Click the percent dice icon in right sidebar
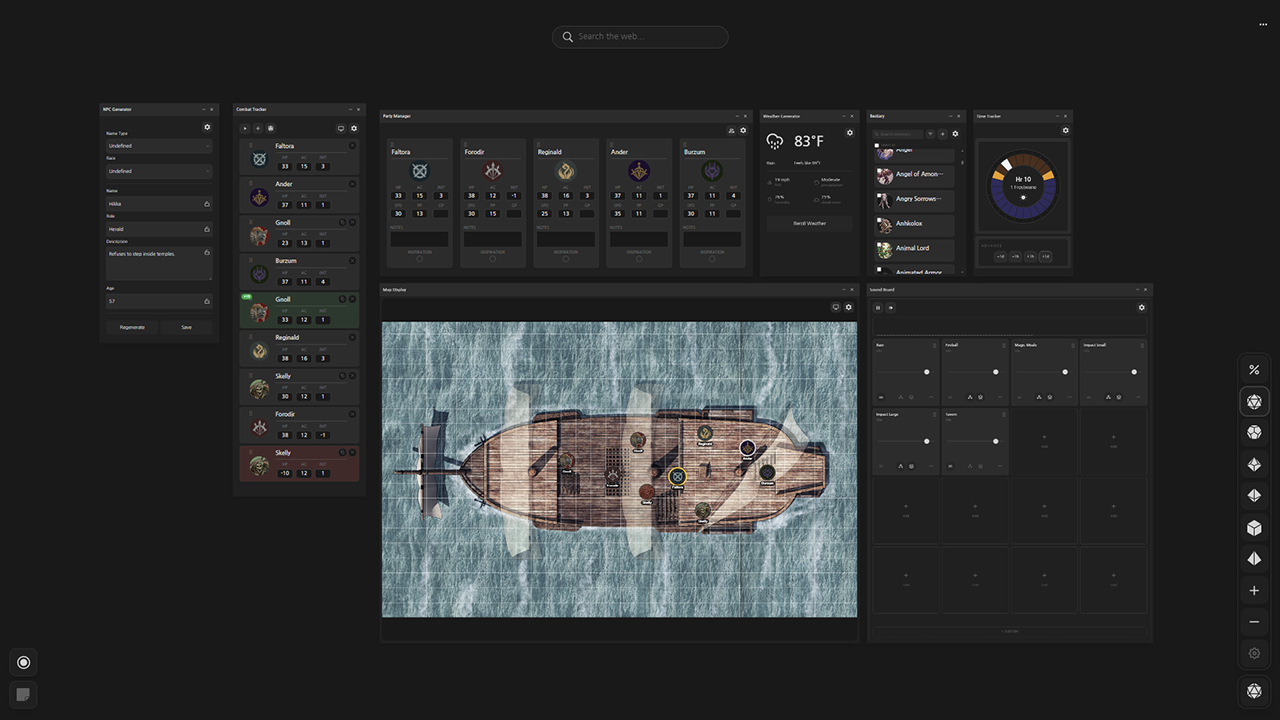The height and width of the screenshot is (720, 1280). (x=1254, y=370)
